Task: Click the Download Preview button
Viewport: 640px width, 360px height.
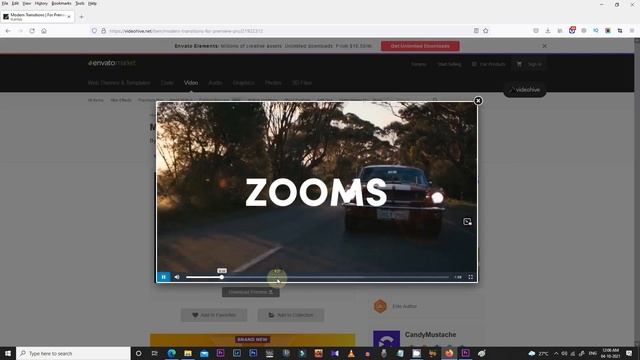Action: pos(251,292)
